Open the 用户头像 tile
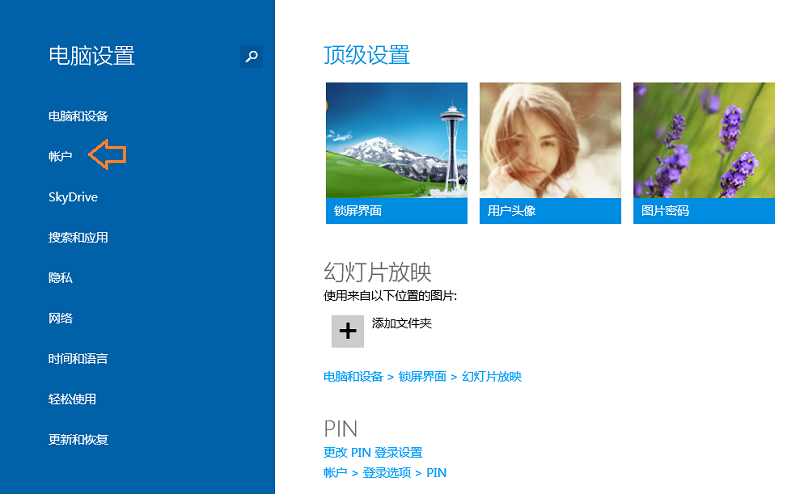Screen dimensions: 800x494 point(550,153)
